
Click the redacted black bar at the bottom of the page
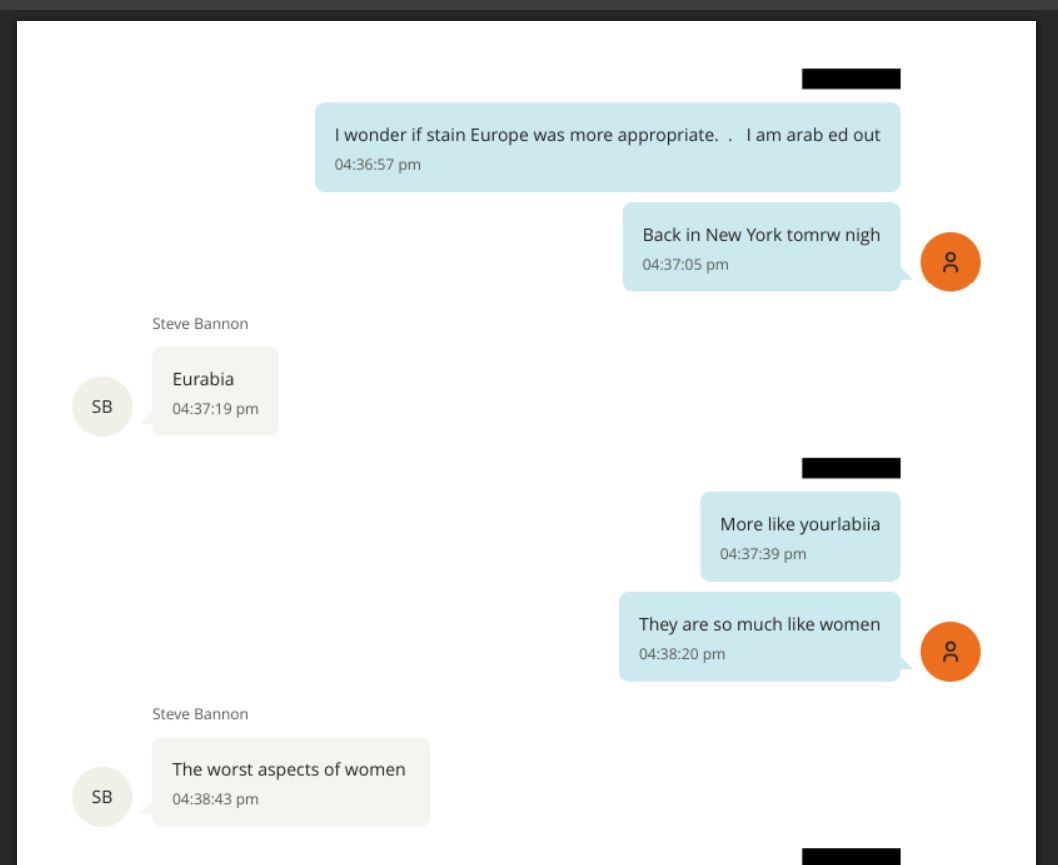(851, 857)
